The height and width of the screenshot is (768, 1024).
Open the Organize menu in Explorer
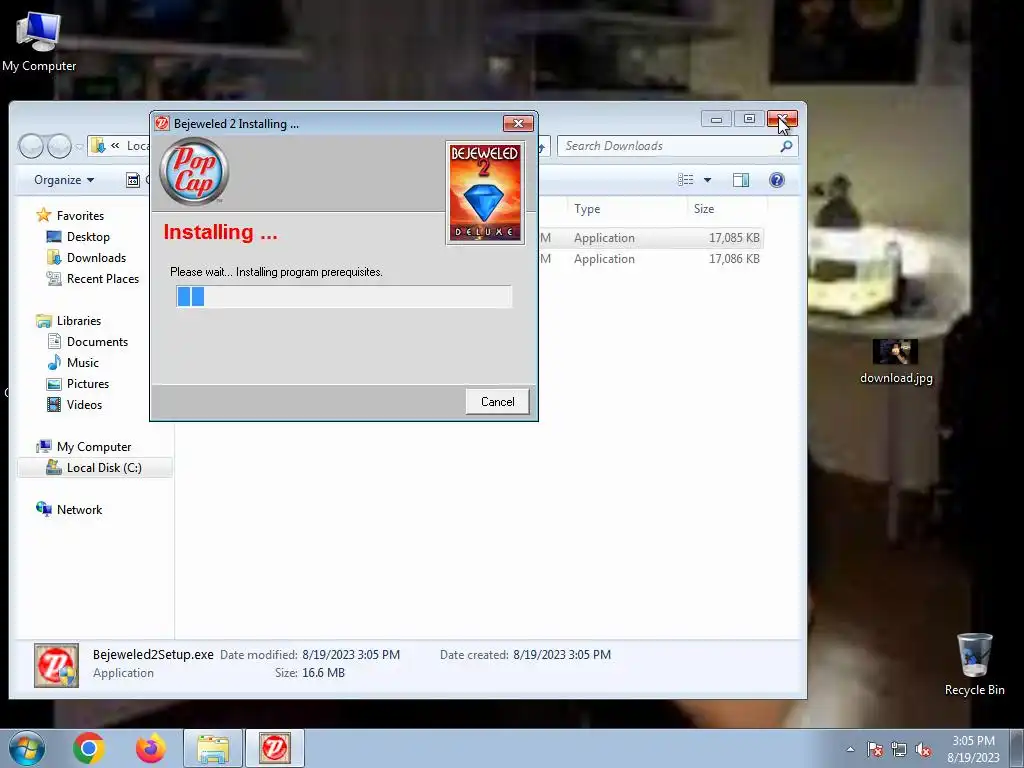click(64, 180)
